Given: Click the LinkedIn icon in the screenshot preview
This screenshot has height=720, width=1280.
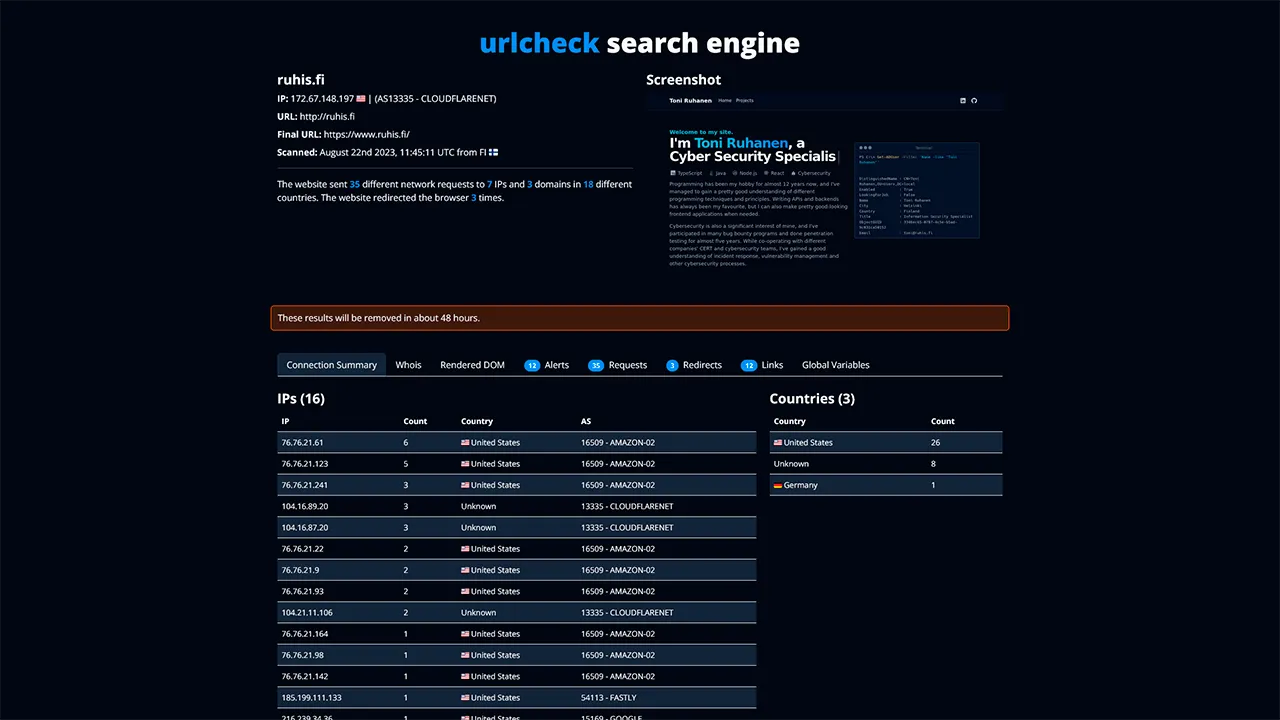Looking at the screenshot, I should 963,100.
